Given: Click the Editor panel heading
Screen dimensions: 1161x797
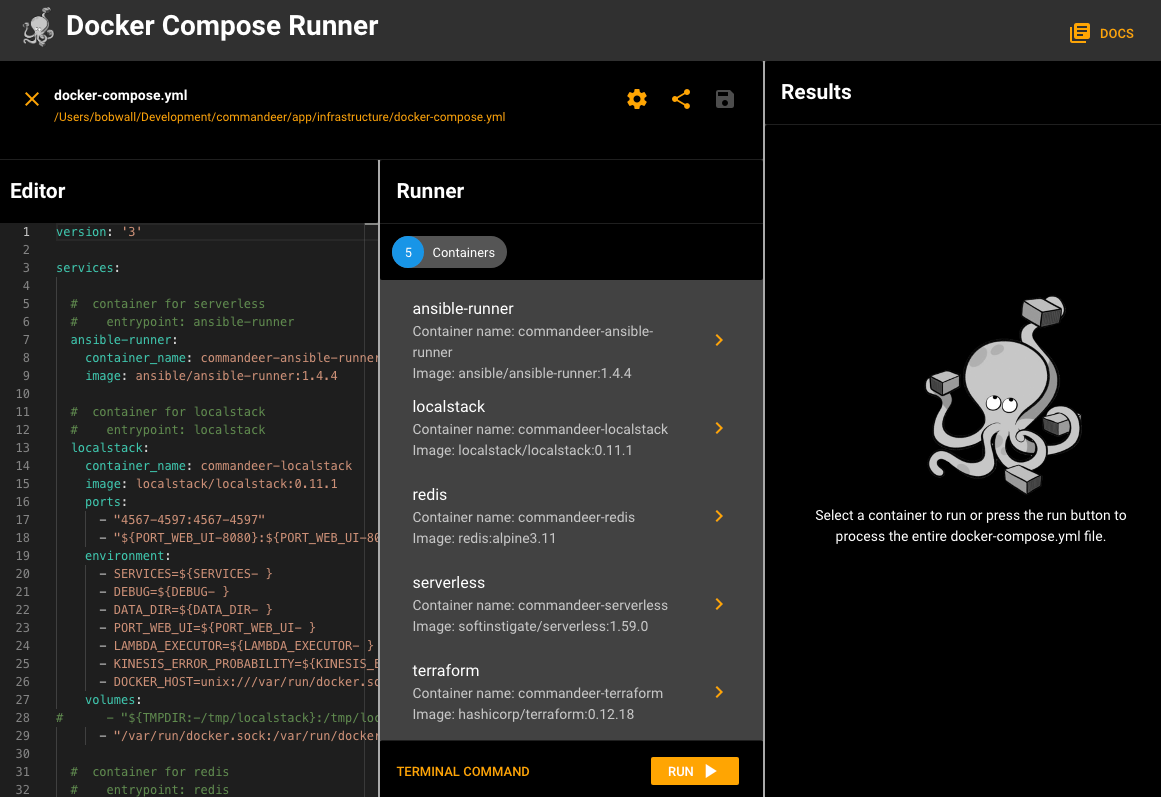Looking at the screenshot, I should tap(38, 191).
